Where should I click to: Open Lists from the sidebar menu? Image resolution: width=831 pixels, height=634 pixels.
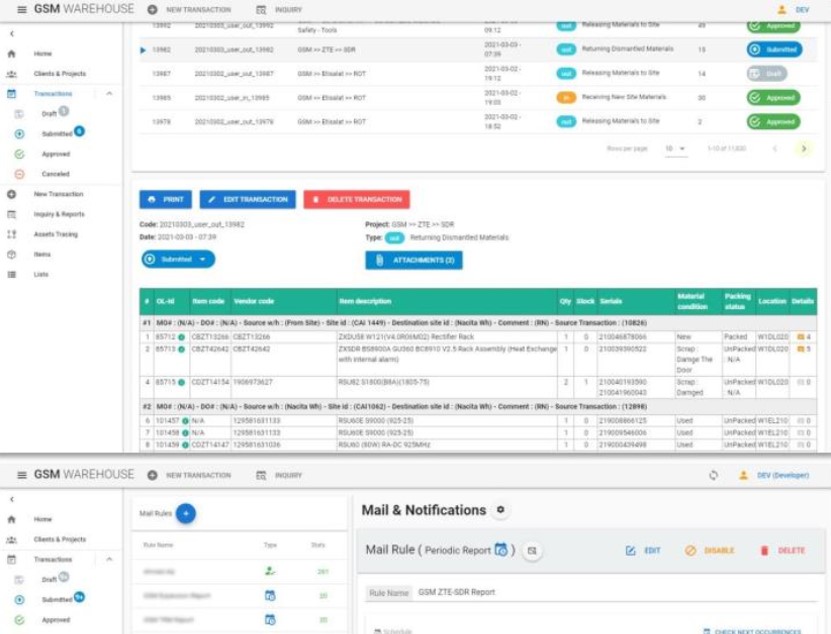[x=41, y=274]
